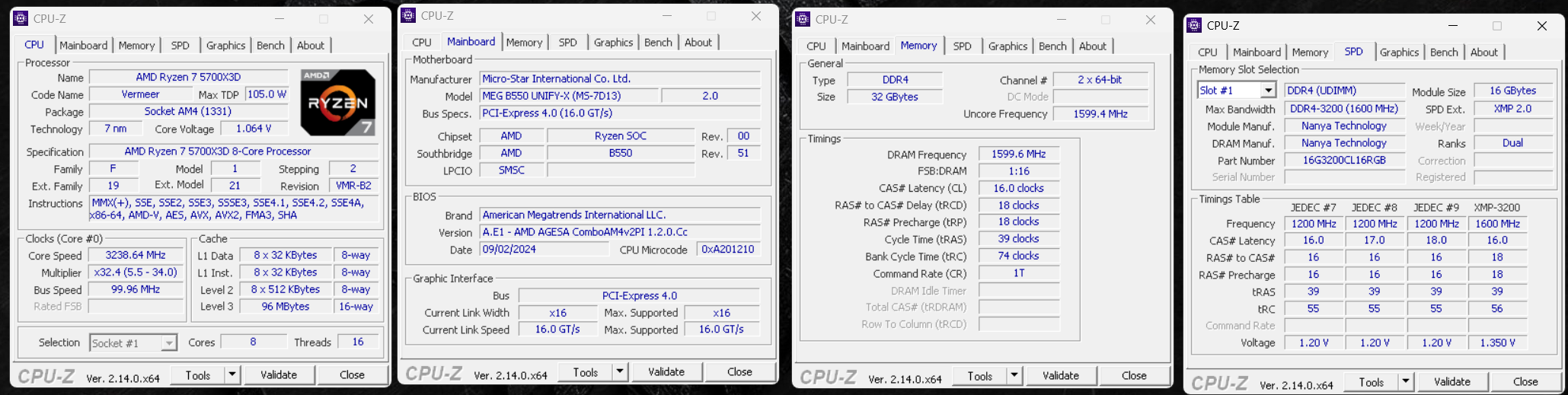
Task: Click the 'AMD Ryzen 7 5700X3D' Name field
Action: (189, 77)
